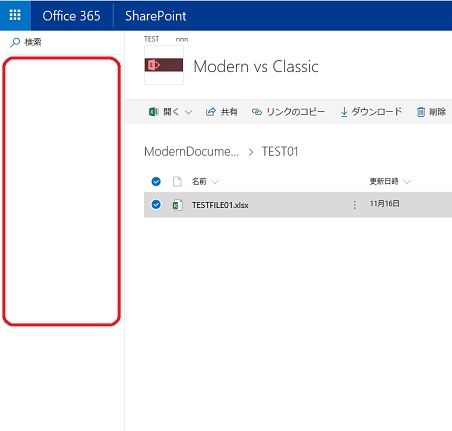Image resolution: width=452 pixels, height=431 pixels.
Task: Click file type column header icon
Action: pos(177,182)
